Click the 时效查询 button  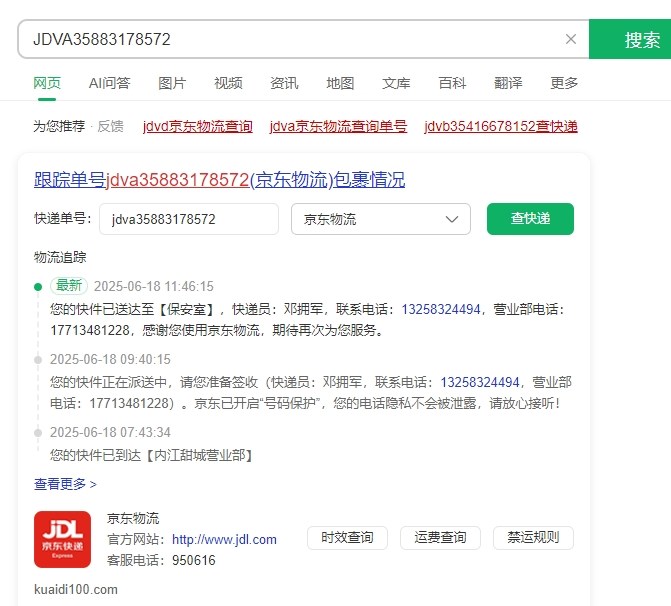click(347, 538)
